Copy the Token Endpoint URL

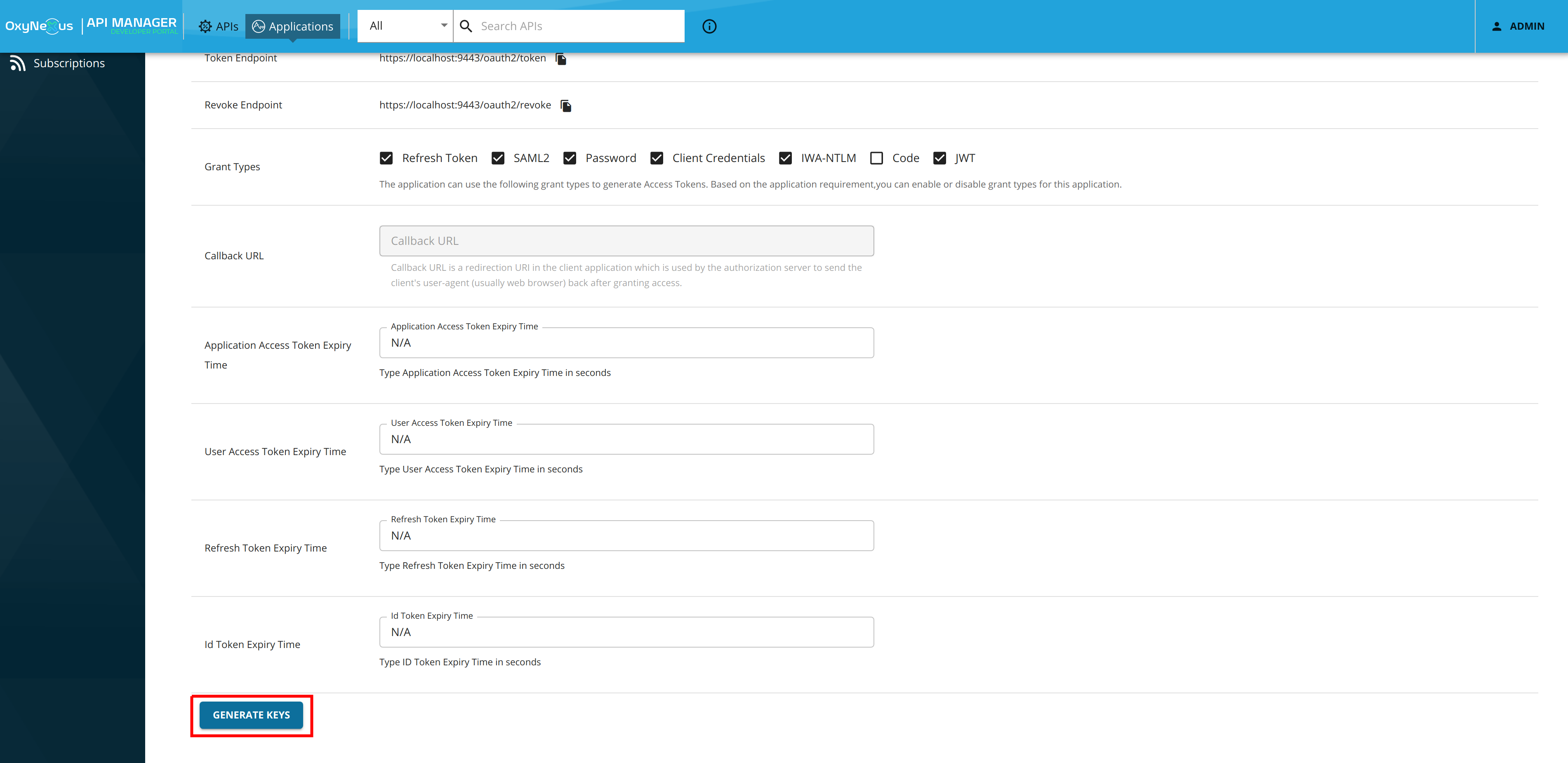point(560,59)
